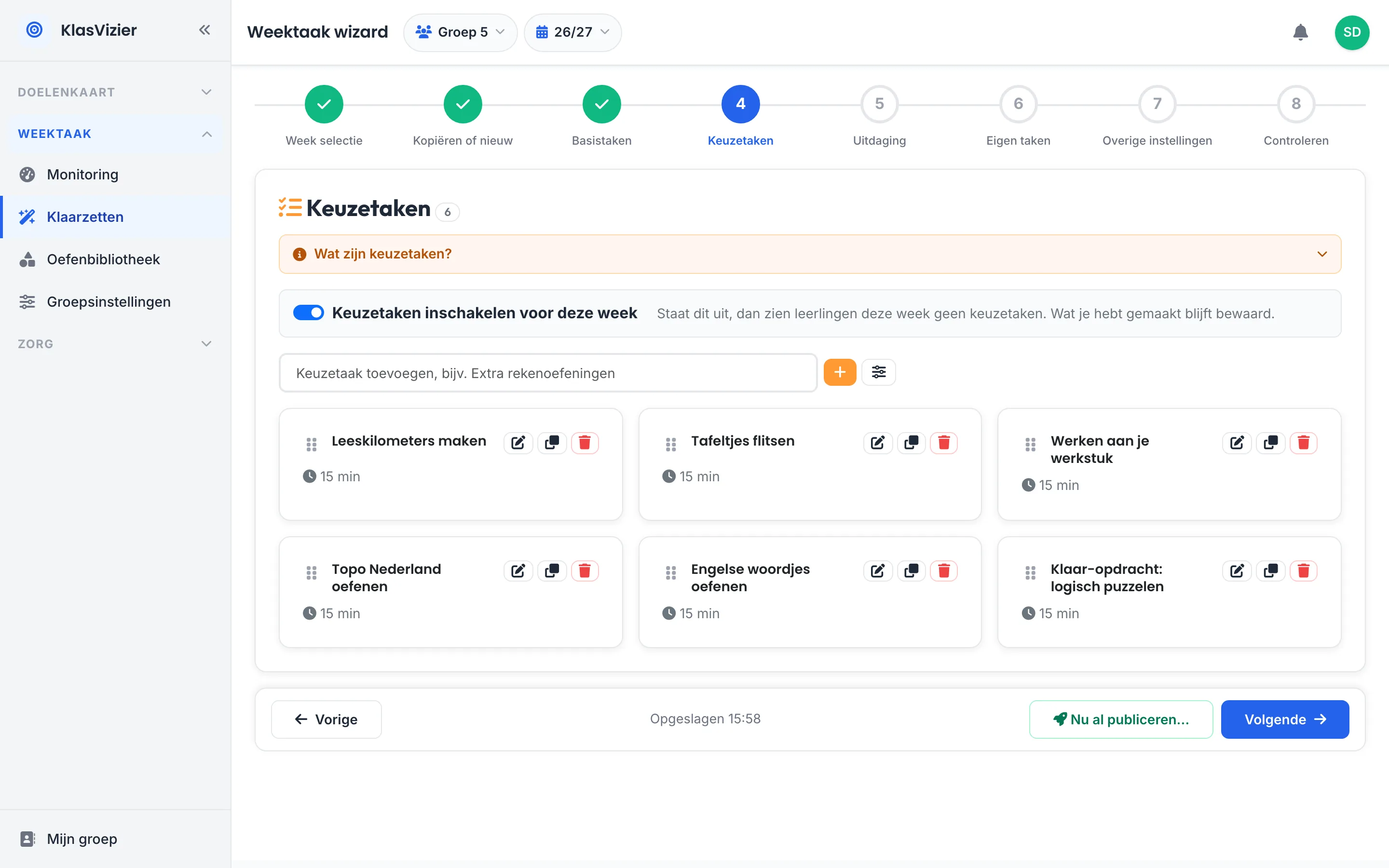Expand the Wat zijn keuzetaken? info panel
The width and height of the screenshot is (1389, 868).
[810, 254]
